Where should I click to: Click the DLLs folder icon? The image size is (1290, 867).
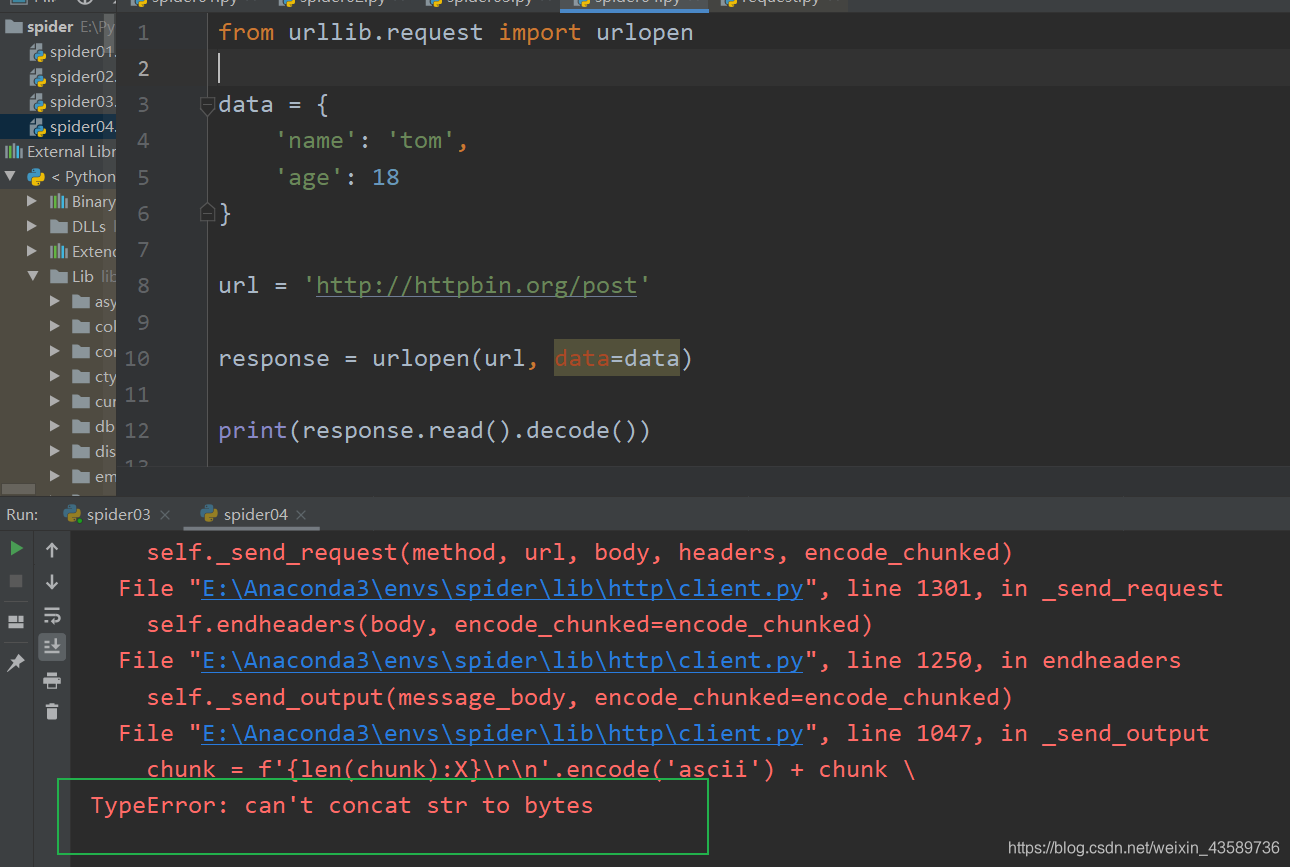coord(59,227)
